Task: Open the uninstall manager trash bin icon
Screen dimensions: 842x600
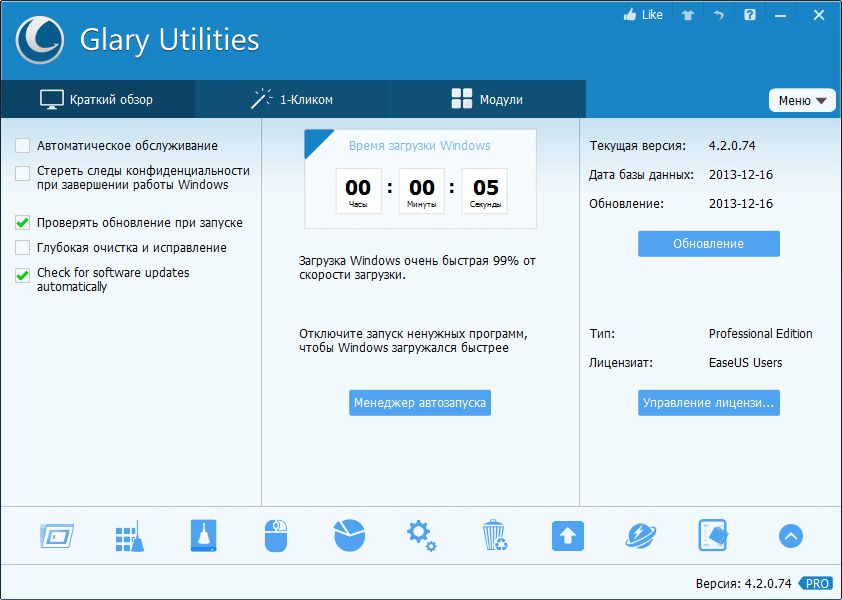Action: click(495, 535)
